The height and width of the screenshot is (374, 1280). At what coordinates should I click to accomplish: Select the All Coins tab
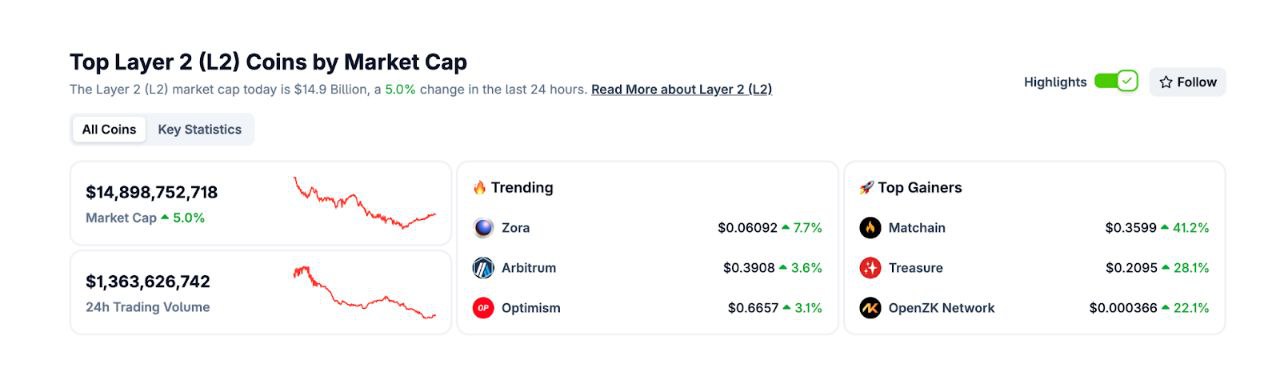pyautogui.click(x=109, y=129)
